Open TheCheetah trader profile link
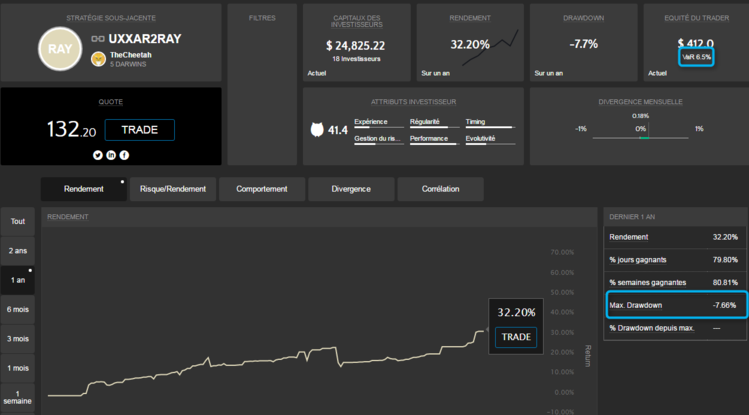749x415 pixels. (132, 54)
